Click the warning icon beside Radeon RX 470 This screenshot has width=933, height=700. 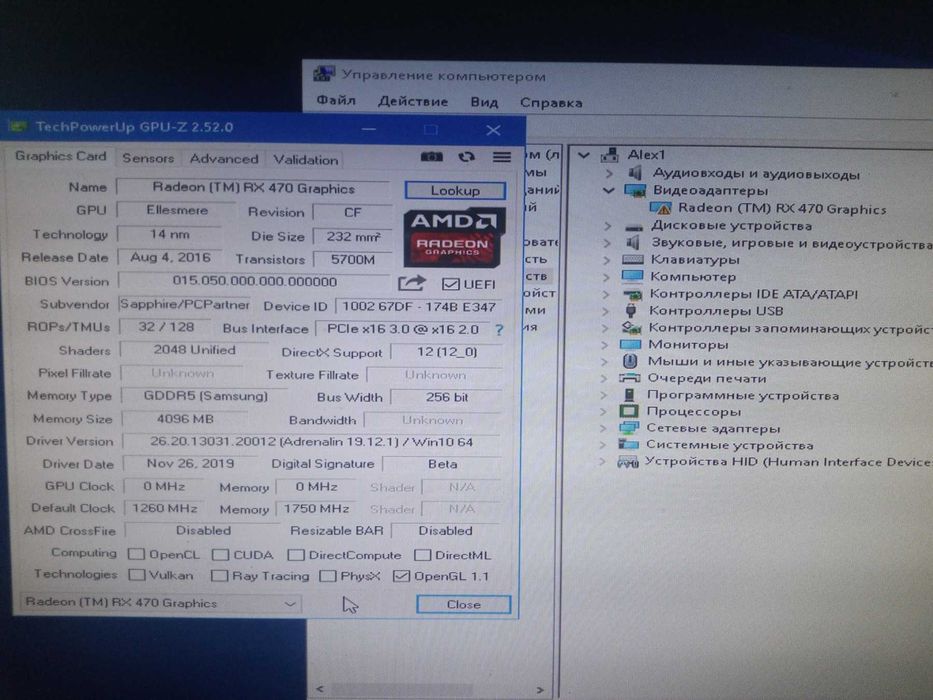pos(660,208)
